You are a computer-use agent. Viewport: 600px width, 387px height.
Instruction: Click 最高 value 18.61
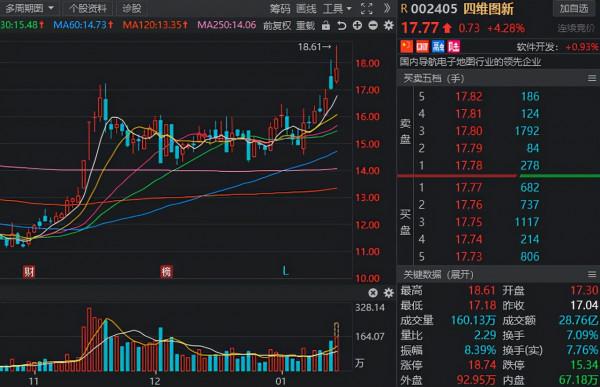tap(482, 291)
